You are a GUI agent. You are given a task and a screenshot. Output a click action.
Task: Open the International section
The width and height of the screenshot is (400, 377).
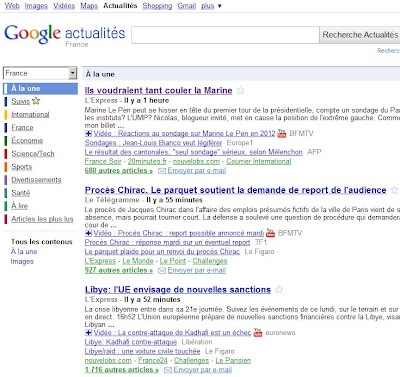(30, 114)
